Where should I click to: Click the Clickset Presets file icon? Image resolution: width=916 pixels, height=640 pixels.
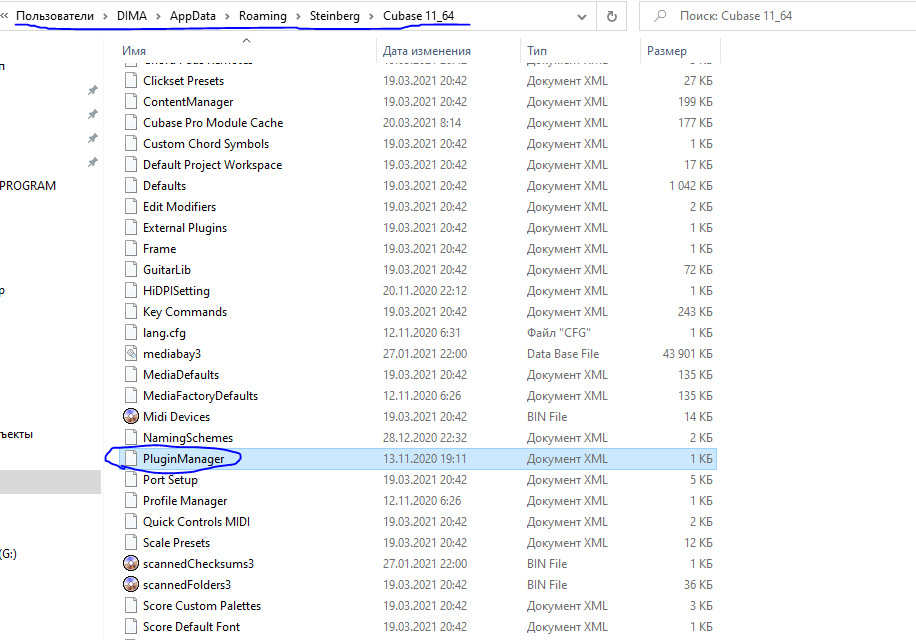click(x=131, y=81)
